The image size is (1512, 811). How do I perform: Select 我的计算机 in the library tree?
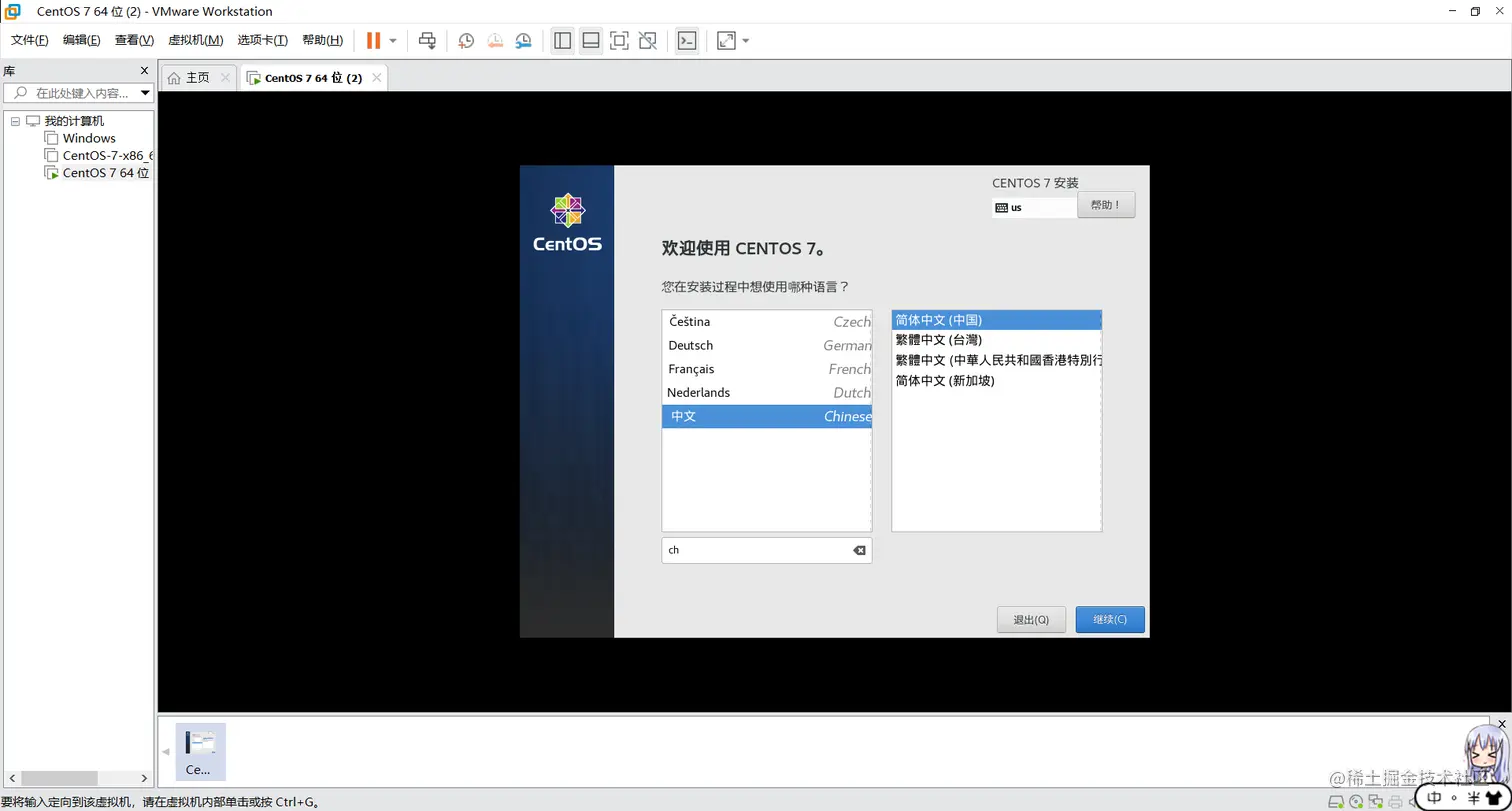[x=74, y=121]
